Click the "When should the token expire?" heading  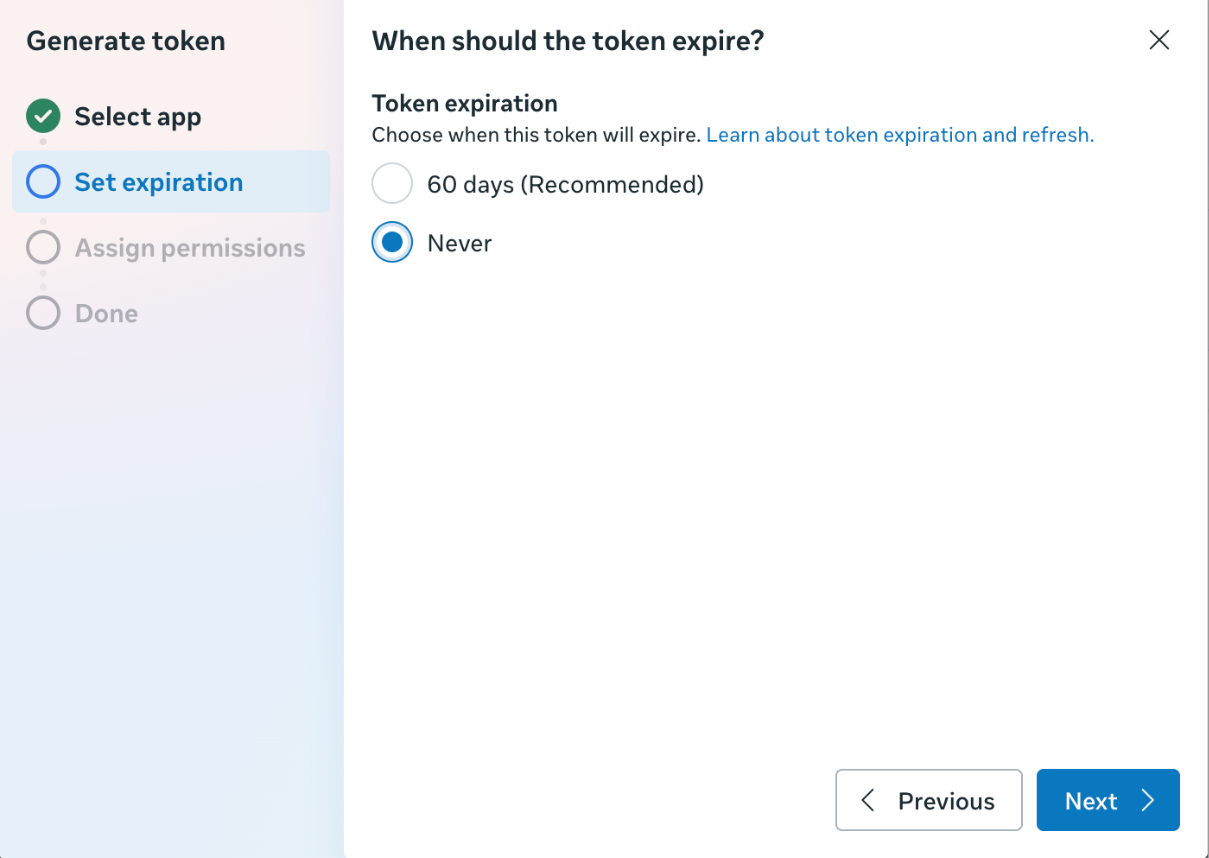(x=568, y=41)
